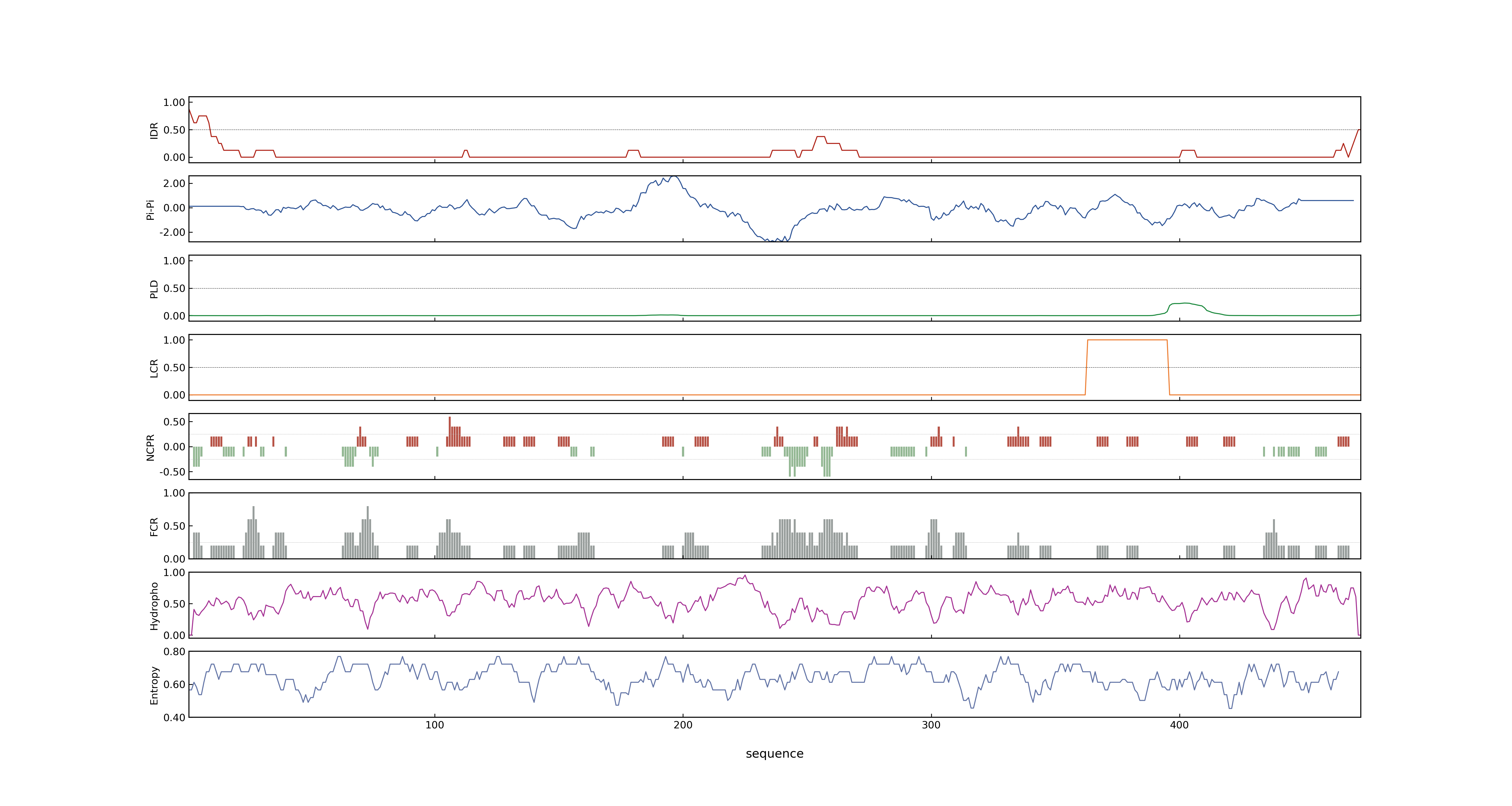Click the Pi-Pi peak near position 197
The image size is (1512, 806).
(674, 177)
